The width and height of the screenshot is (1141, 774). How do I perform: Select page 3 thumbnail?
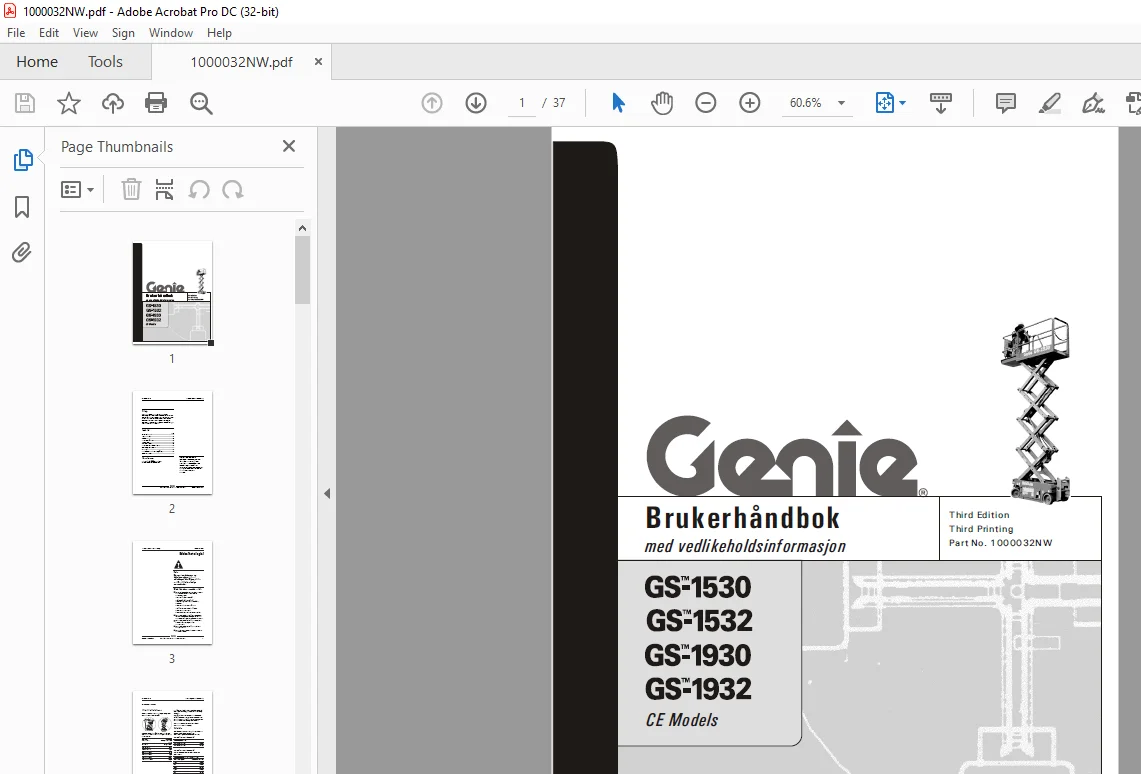click(172, 593)
